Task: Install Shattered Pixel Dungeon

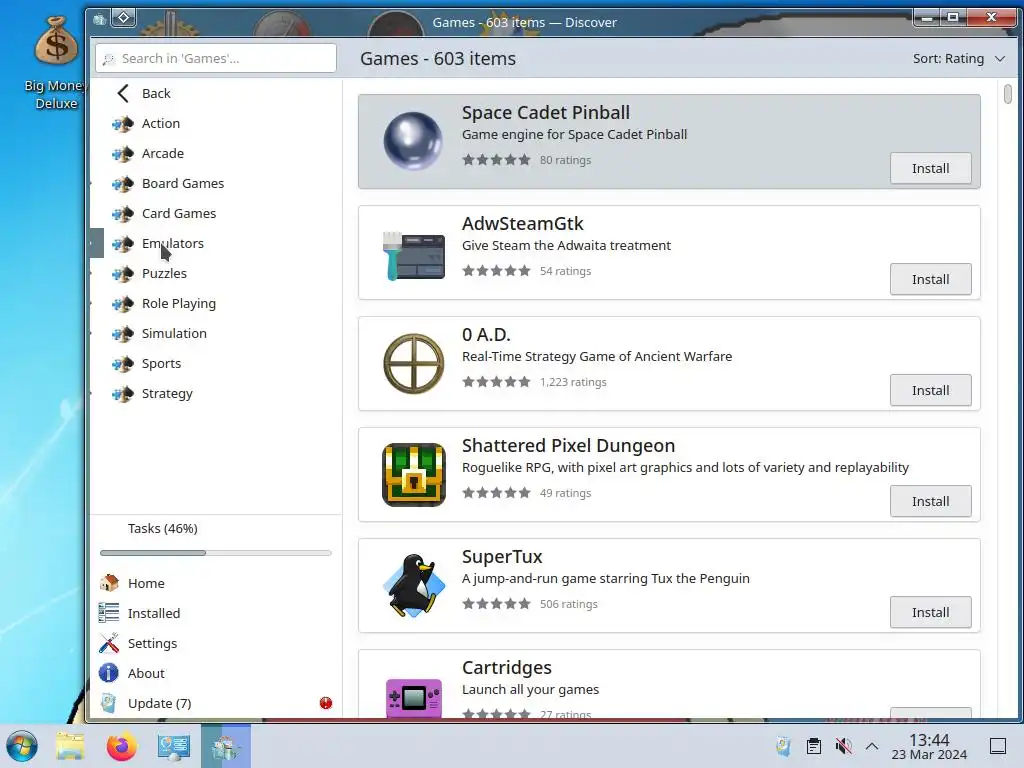Action: point(930,502)
